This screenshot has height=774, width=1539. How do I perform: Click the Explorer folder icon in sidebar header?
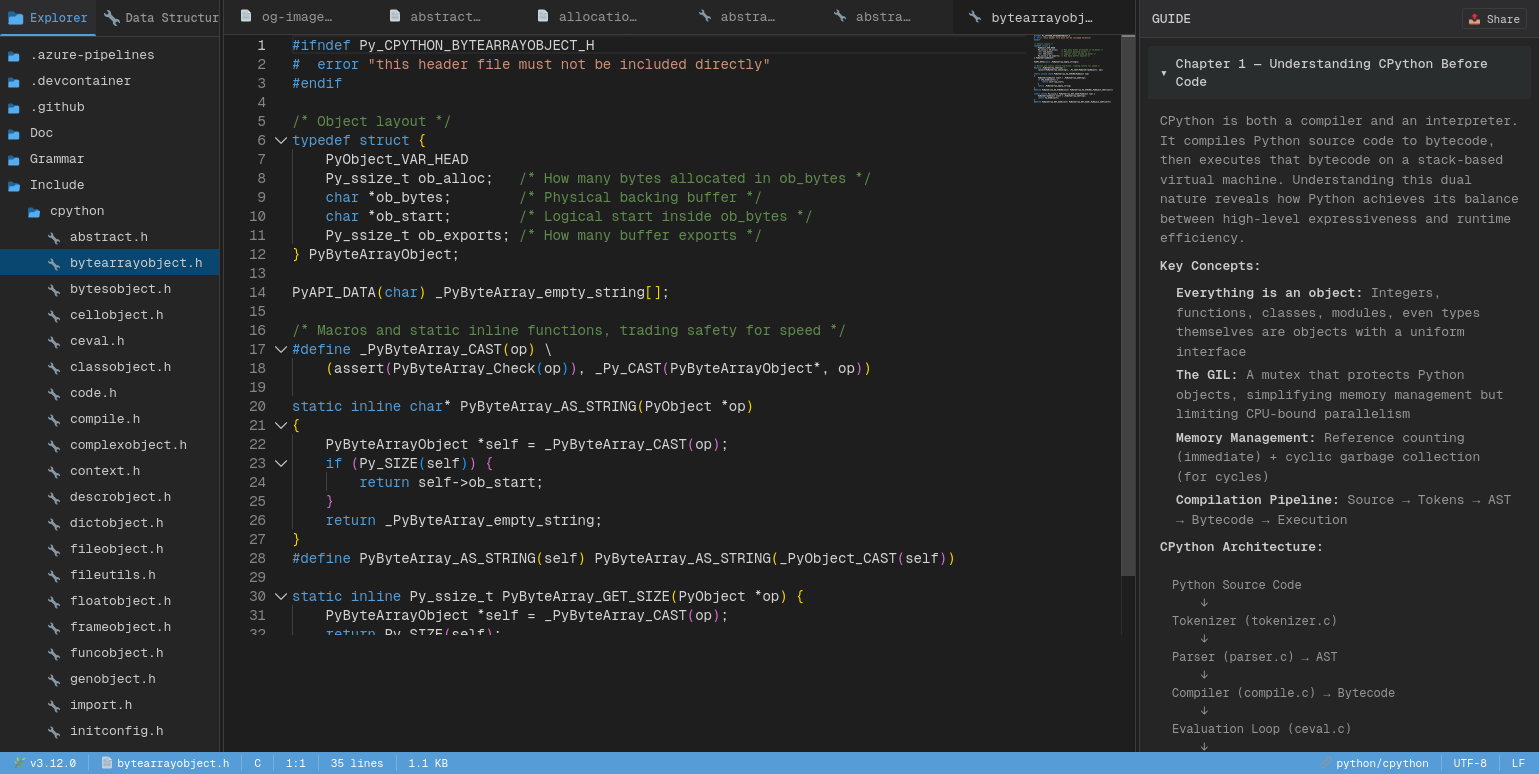16,18
